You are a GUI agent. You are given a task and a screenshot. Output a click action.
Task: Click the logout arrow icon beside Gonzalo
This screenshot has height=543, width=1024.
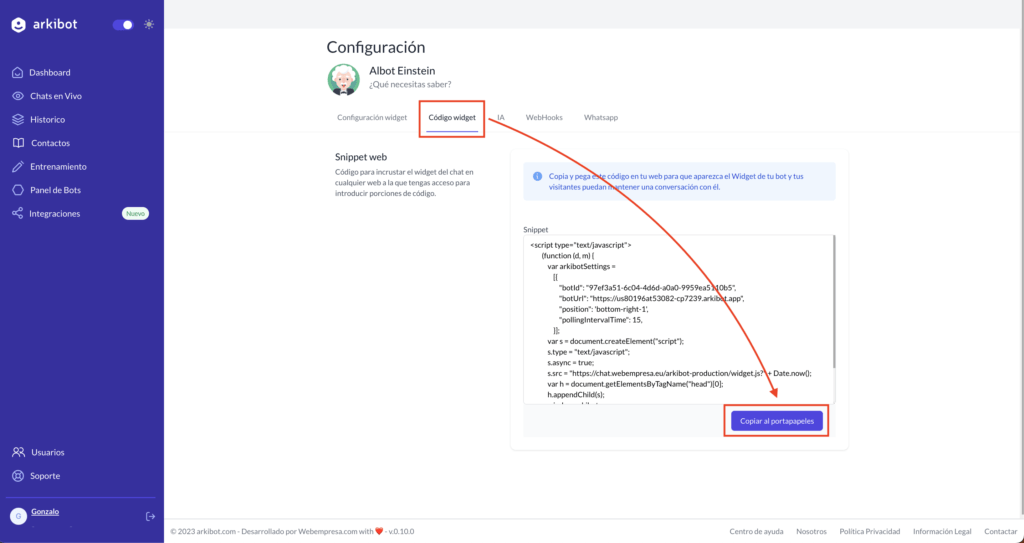(x=150, y=516)
